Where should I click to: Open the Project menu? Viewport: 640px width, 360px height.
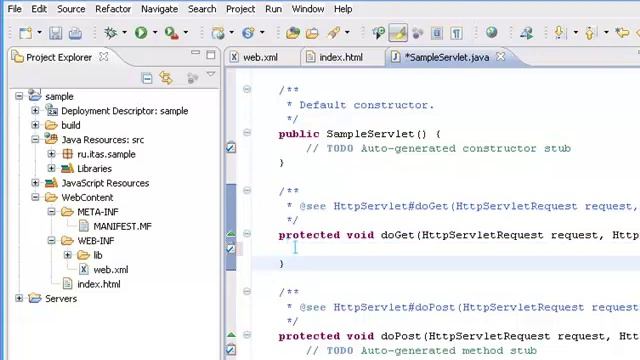click(240, 9)
